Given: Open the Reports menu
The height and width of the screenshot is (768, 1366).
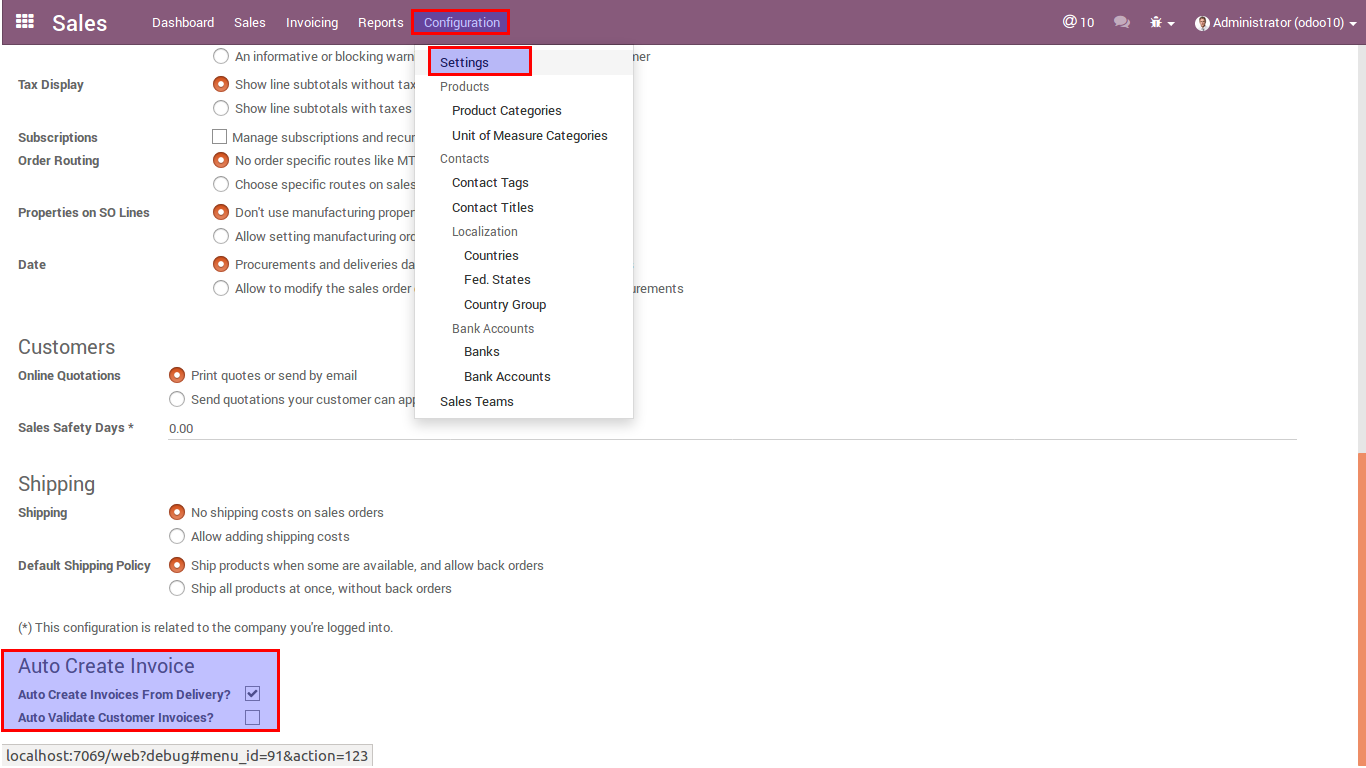Looking at the screenshot, I should tap(380, 22).
